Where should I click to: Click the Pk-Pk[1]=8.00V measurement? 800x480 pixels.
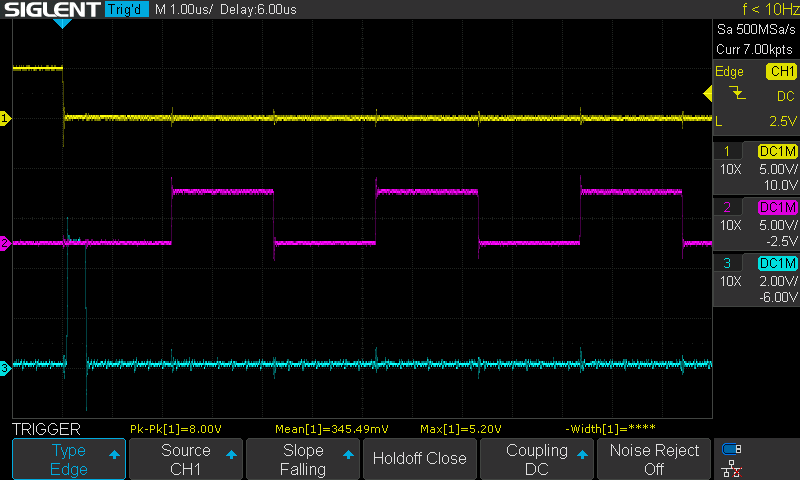(176, 429)
